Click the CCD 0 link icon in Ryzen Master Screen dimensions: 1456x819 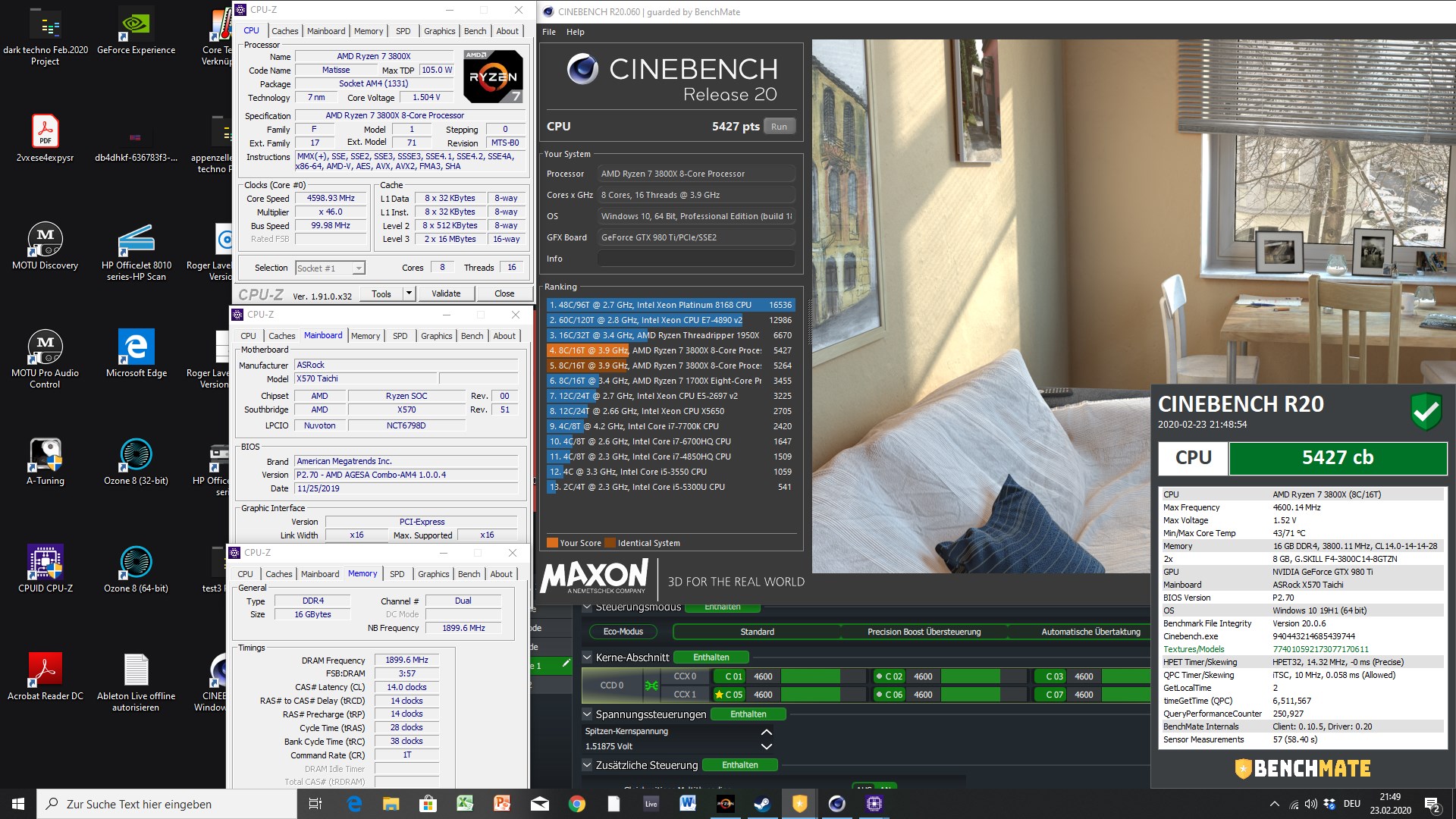tap(651, 686)
